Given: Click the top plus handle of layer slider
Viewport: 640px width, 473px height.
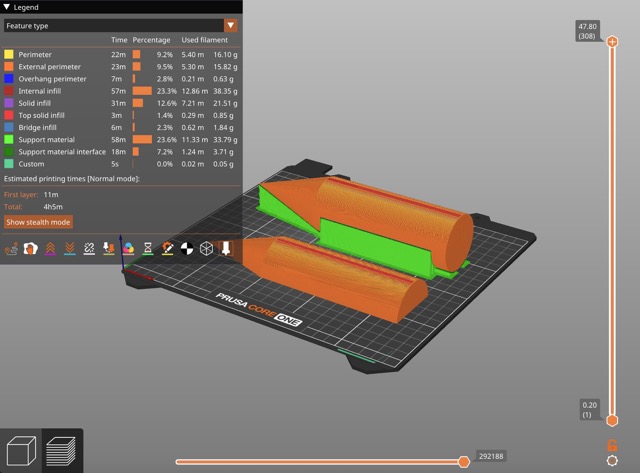Looking at the screenshot, I should [612, 42].
